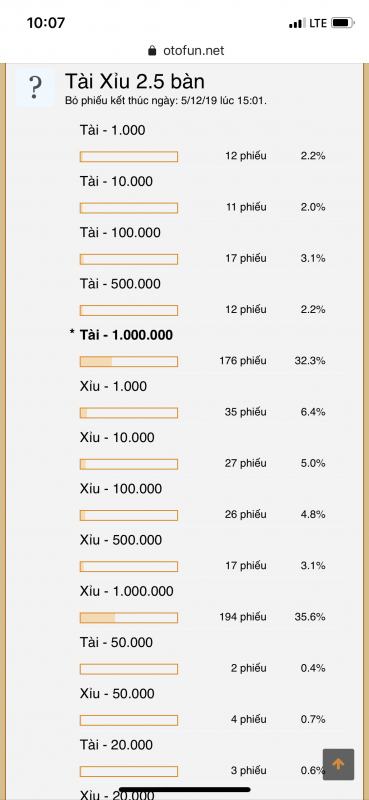Click the 27 phiếu count for Xỉu - 10.000
The height and width of the screenshot is (800, 369).
tap(245, 463)
